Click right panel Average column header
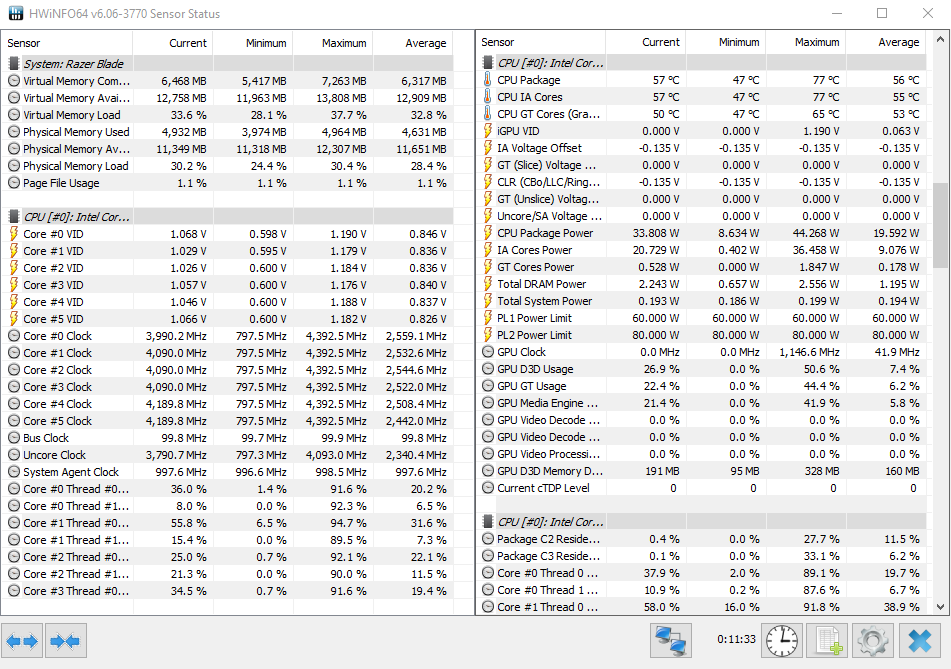The height and width of the screenshot is (669, 951). 886,42
